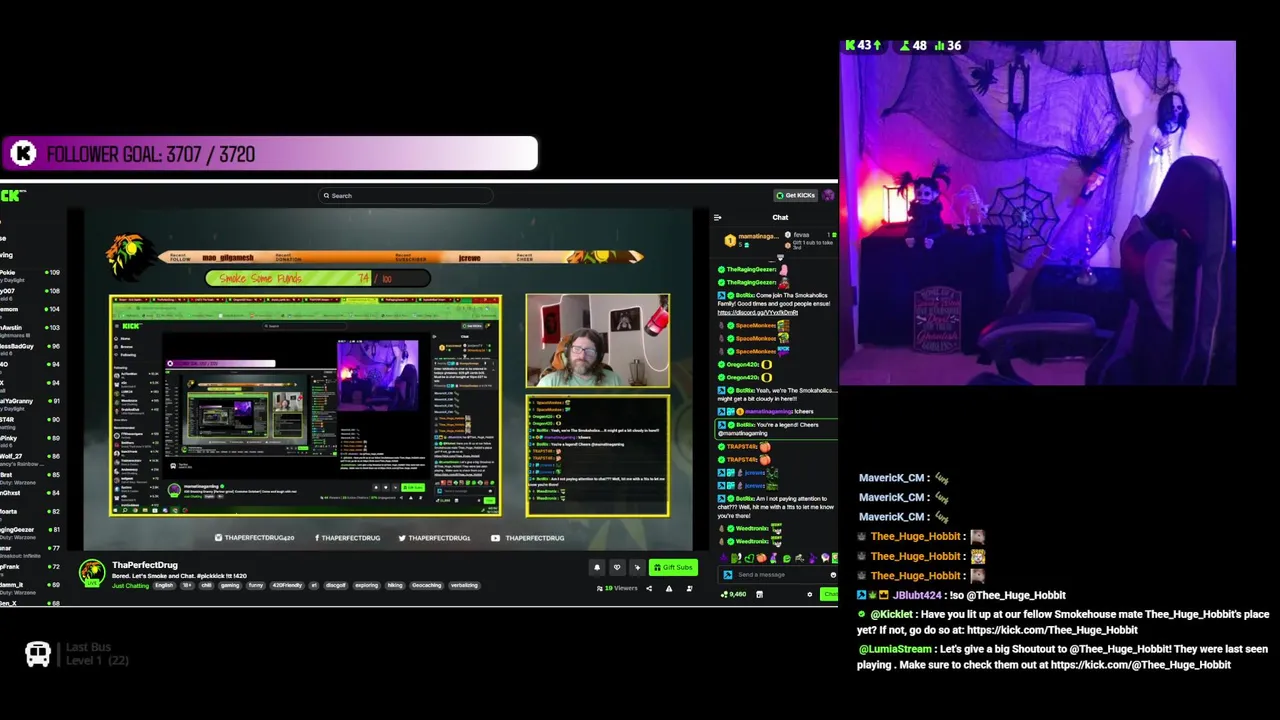Click the Last Bus level bus icon
This screenshot has height=720, width=1280.
pos(38,654)
